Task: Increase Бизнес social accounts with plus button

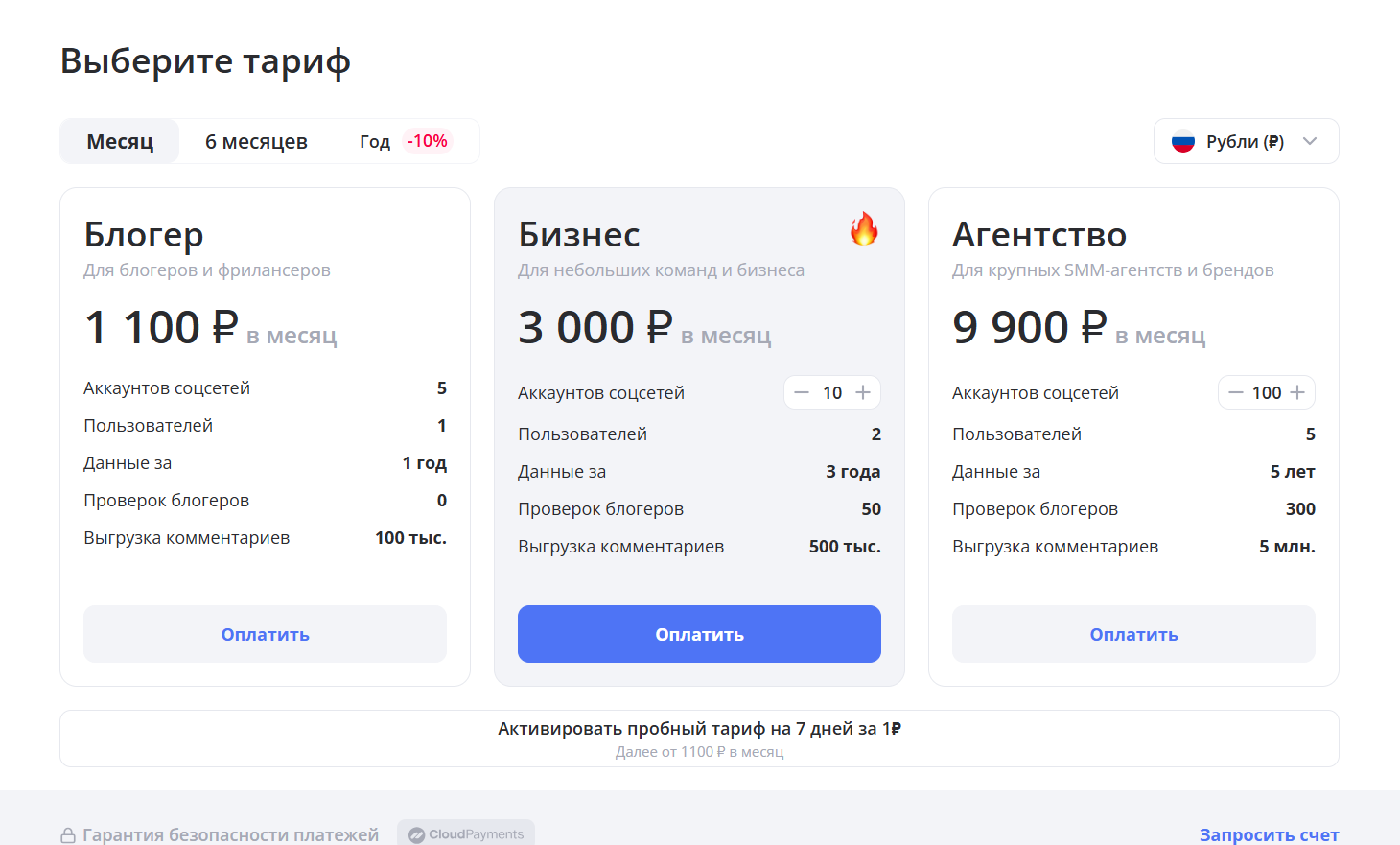Action: click(862, 392)
